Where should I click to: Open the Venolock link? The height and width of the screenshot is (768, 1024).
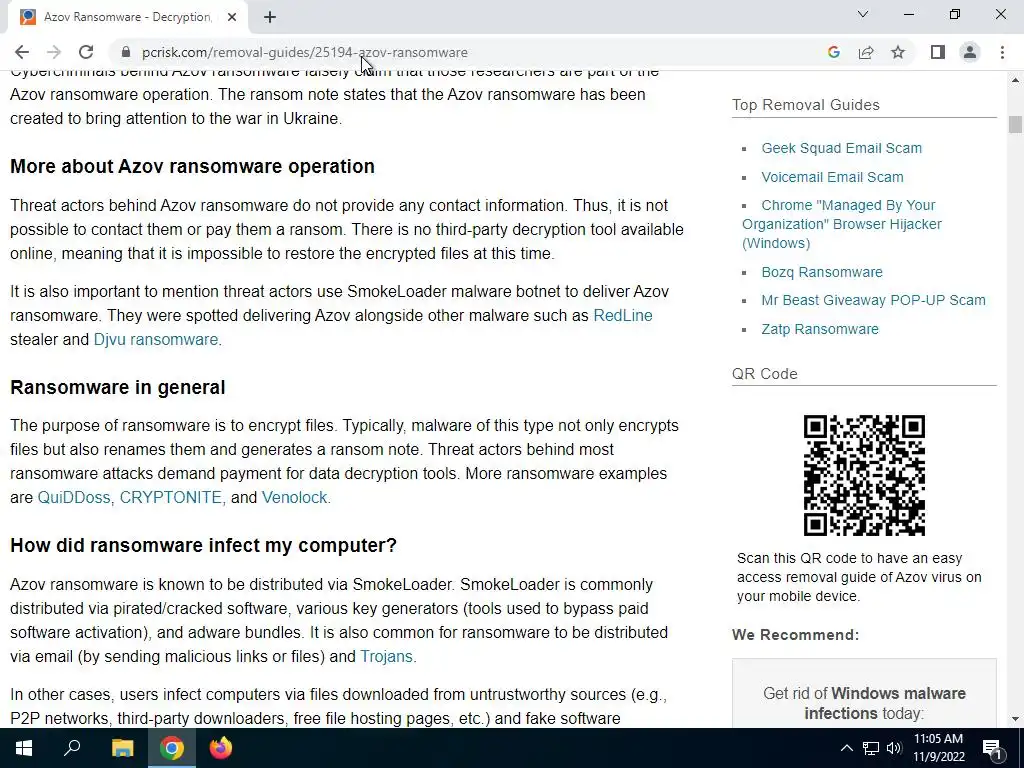(x=294, y=498)
